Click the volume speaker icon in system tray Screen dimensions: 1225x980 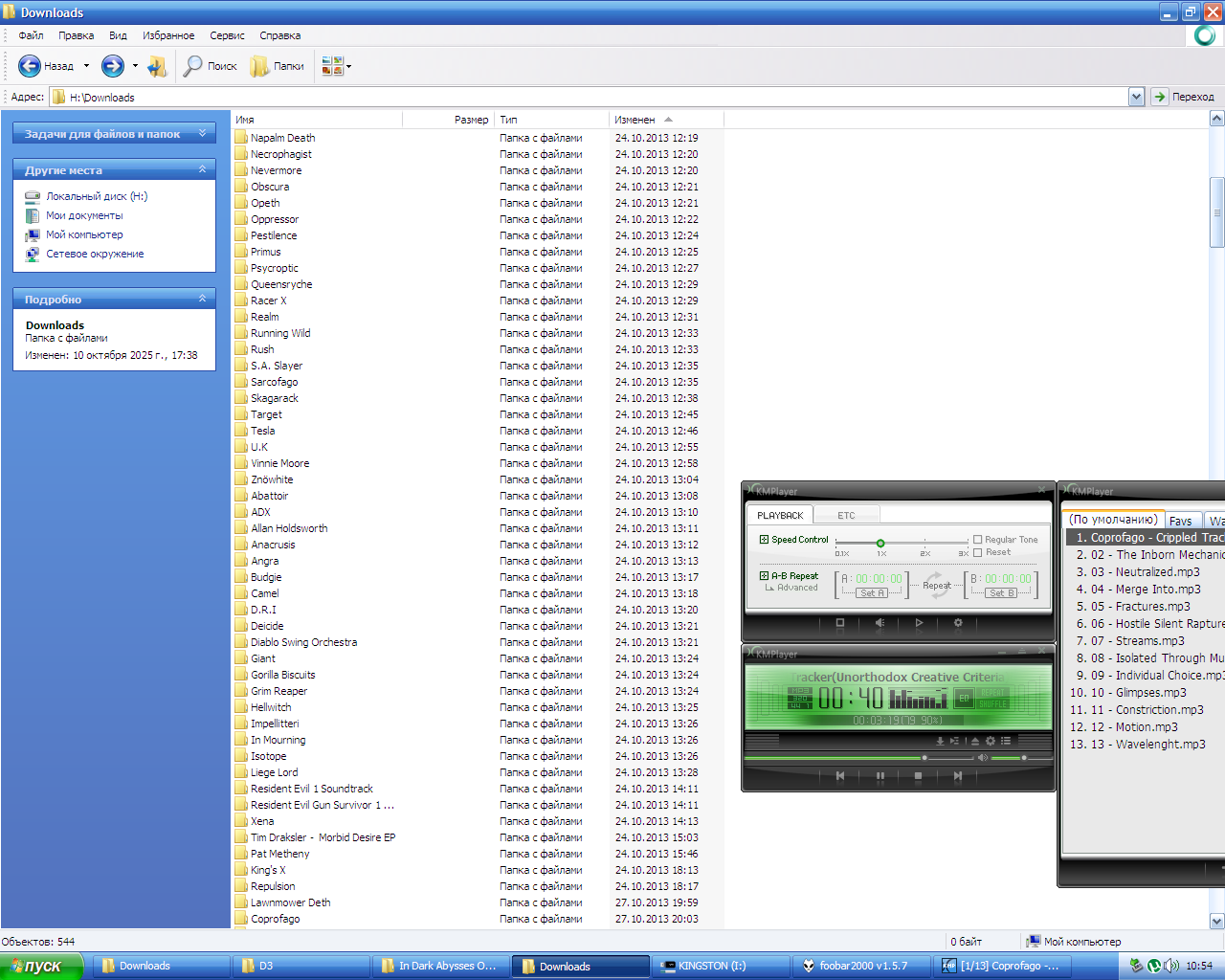coord(1171,966)
